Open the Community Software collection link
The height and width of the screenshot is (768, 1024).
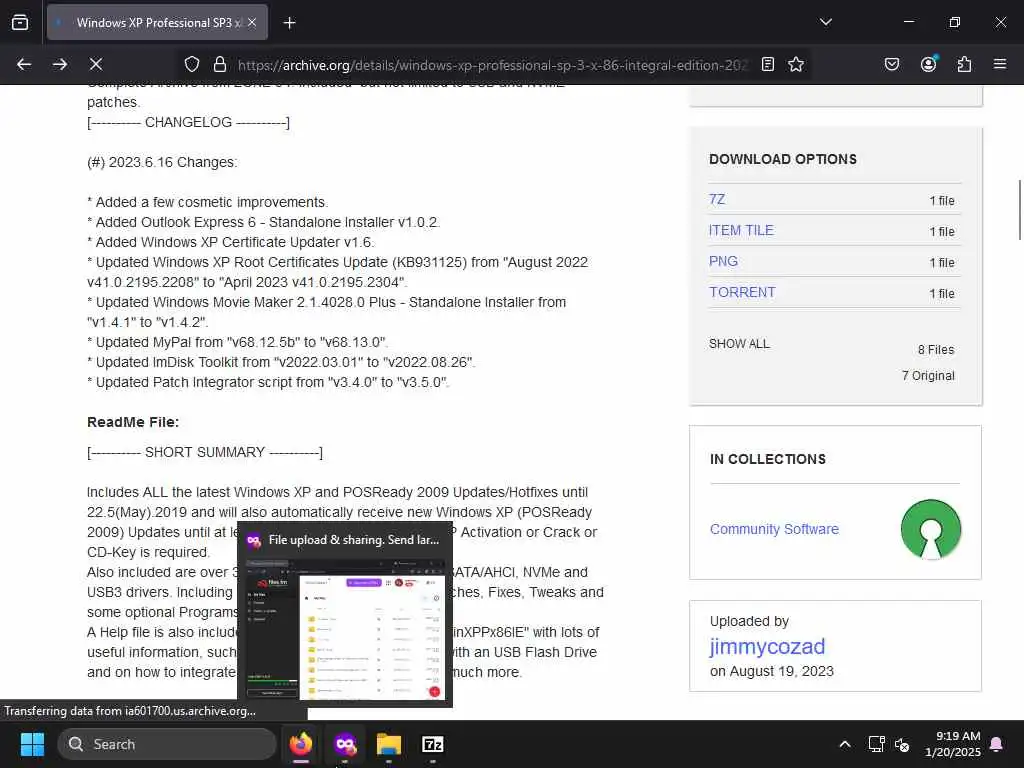coord(775,529)
